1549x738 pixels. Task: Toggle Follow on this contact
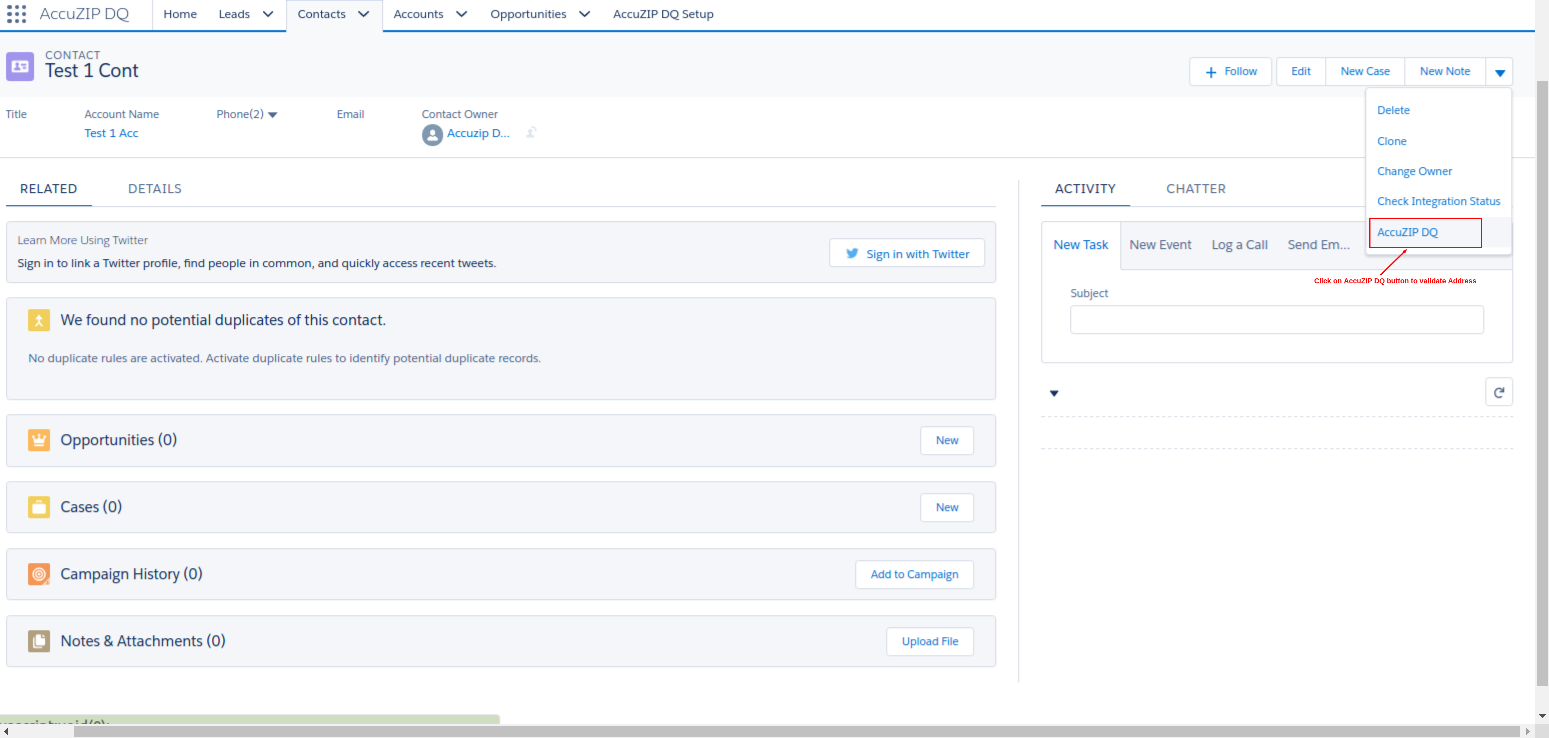1230,71
